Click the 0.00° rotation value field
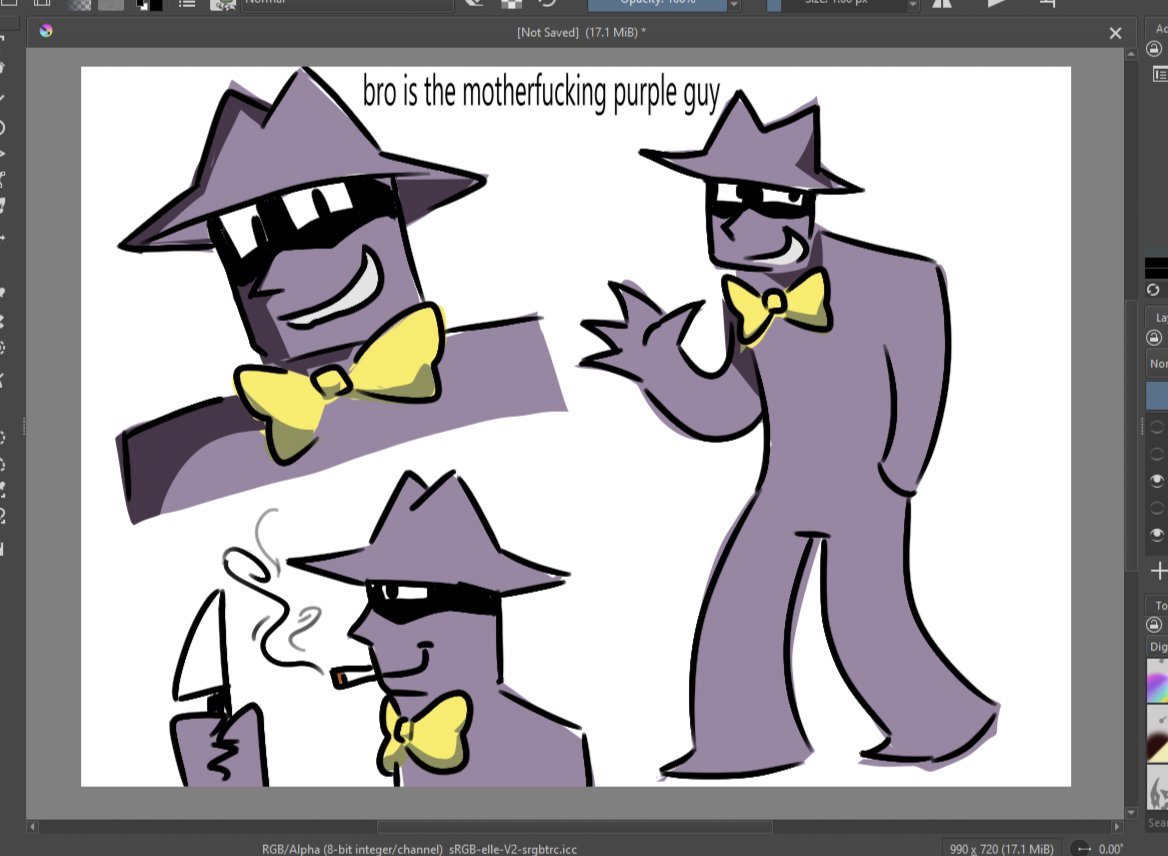 (x=1111, y=849)
